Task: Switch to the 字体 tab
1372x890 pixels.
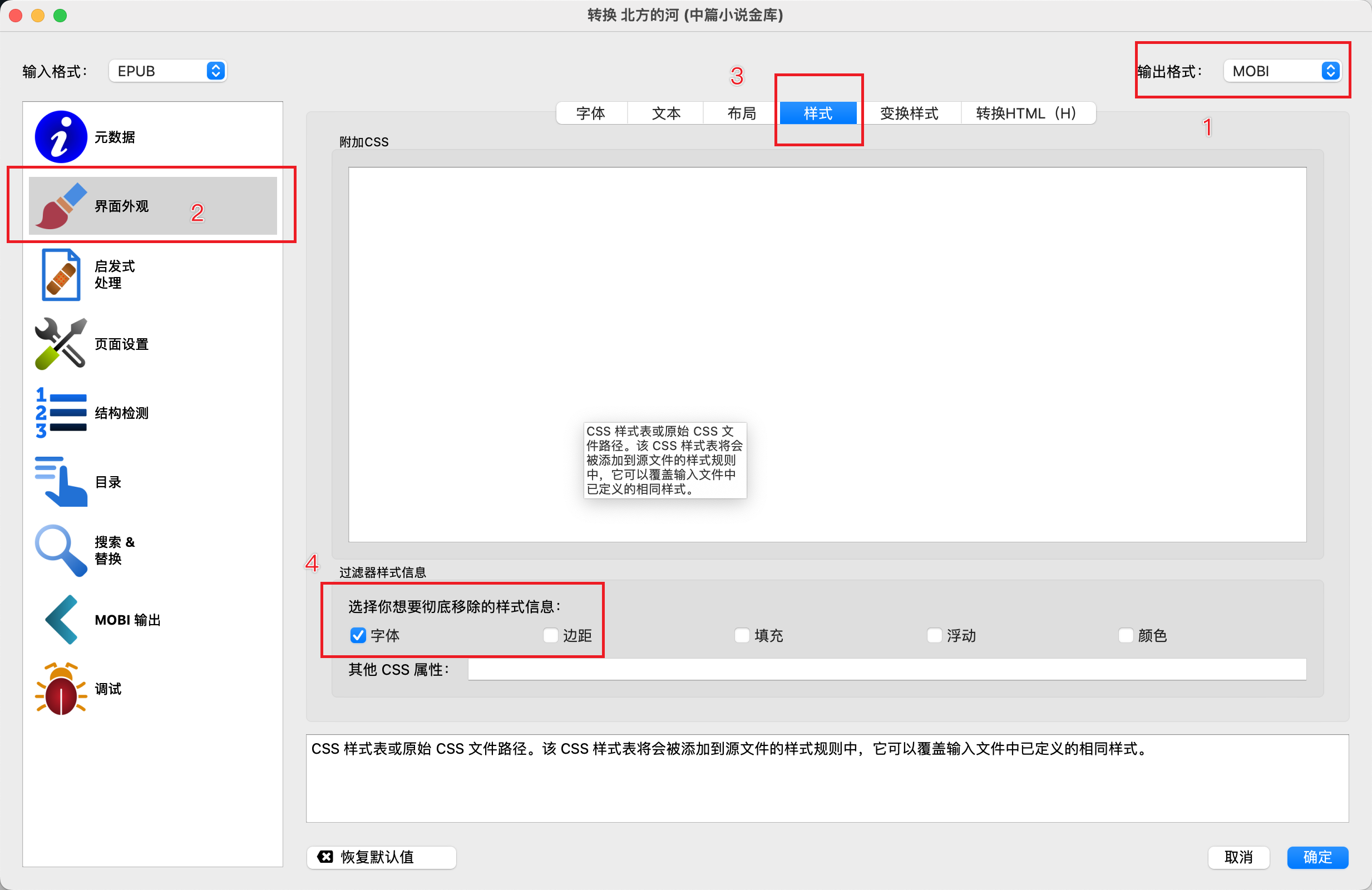Action: [x=591, y=113]
